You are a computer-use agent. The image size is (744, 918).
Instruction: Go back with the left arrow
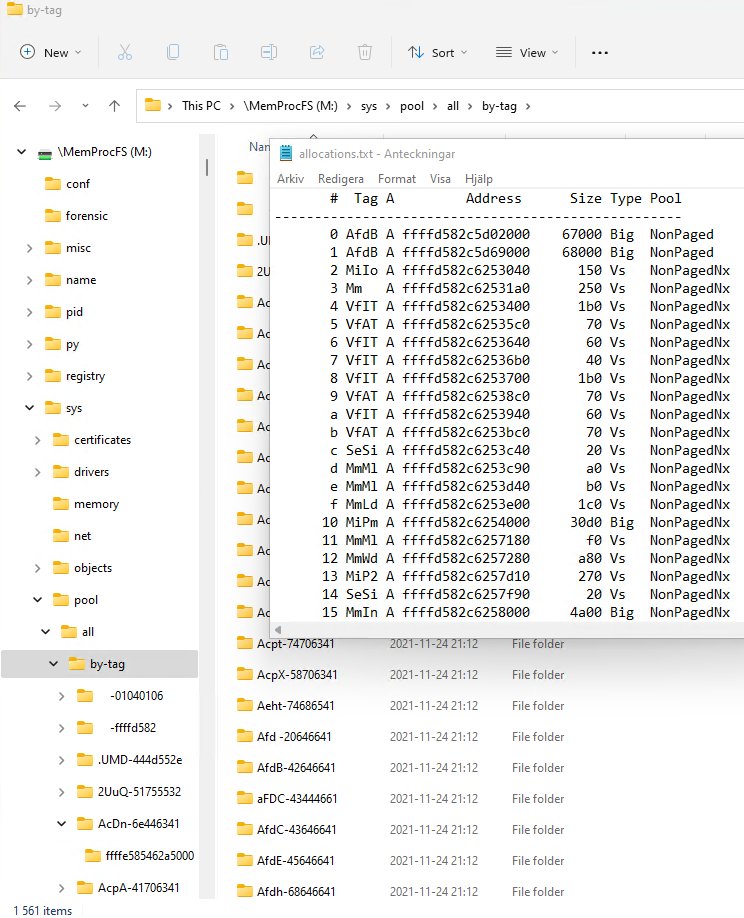[x=20, y=106]
